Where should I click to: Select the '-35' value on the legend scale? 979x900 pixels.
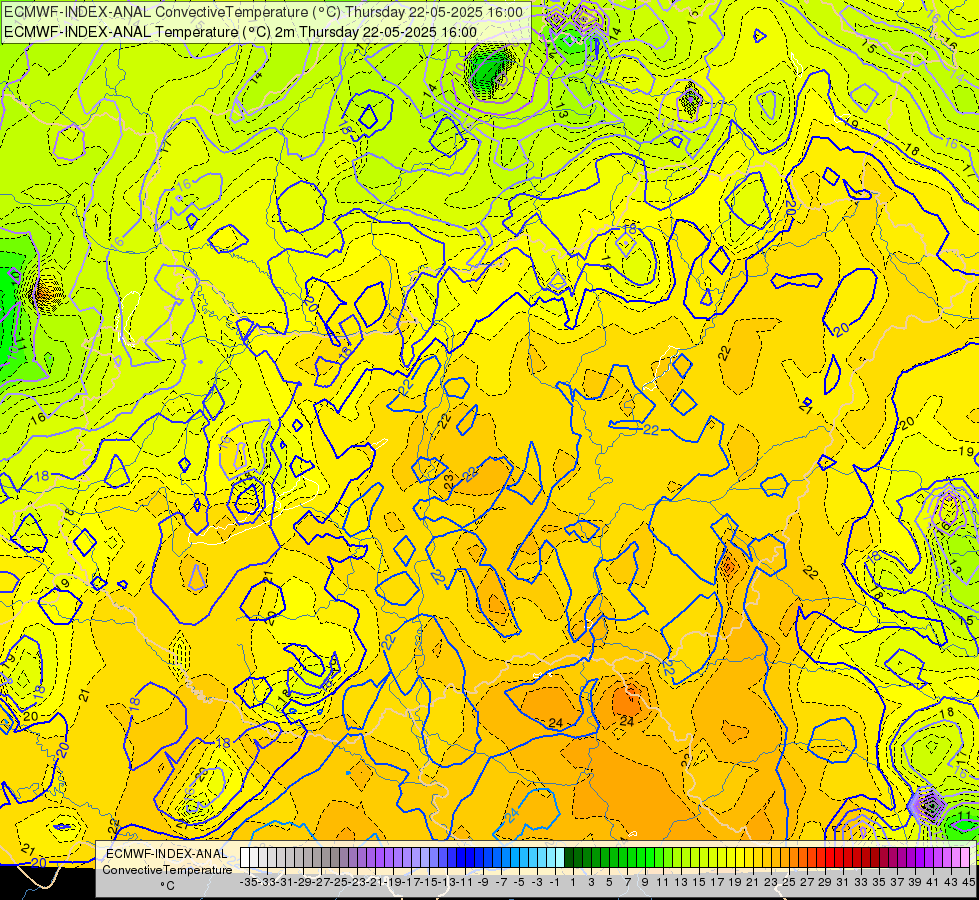(x=249, y=882)
